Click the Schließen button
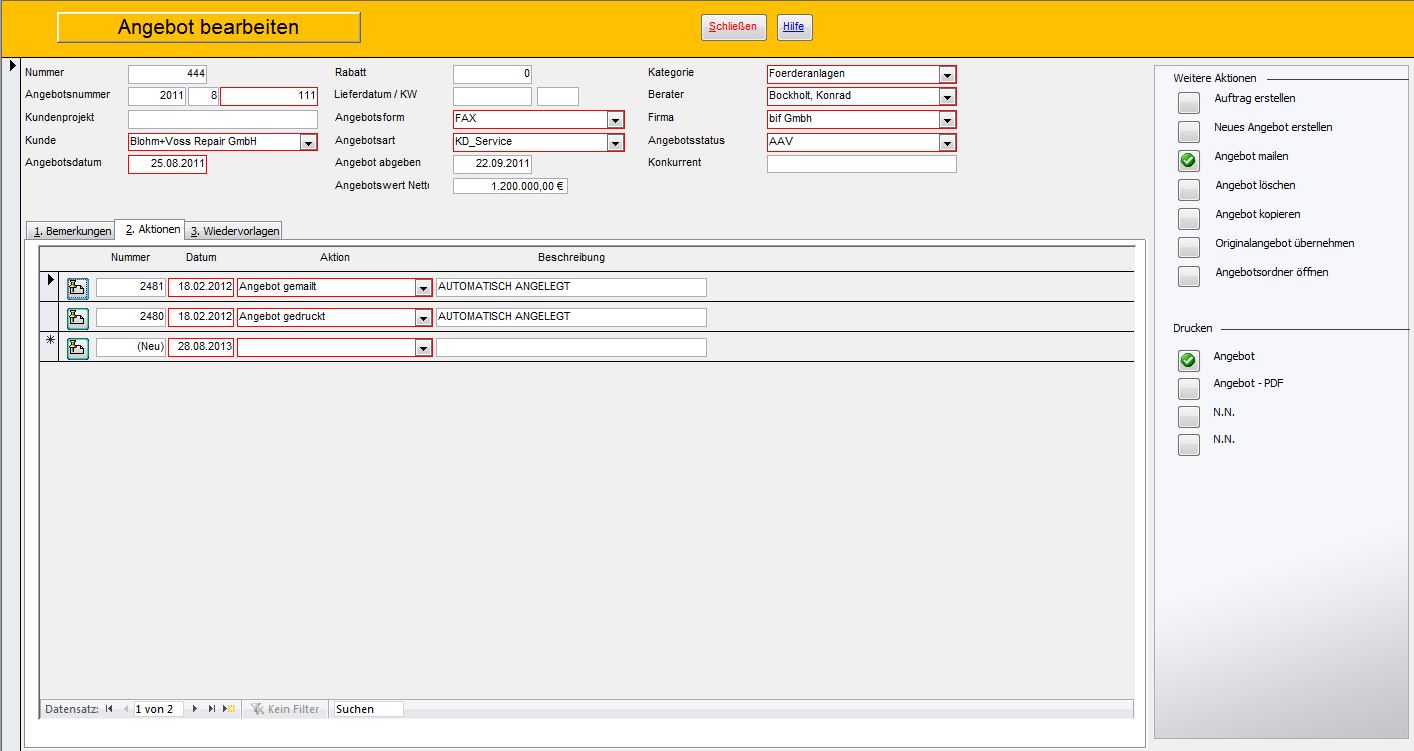 coord(733,27)
